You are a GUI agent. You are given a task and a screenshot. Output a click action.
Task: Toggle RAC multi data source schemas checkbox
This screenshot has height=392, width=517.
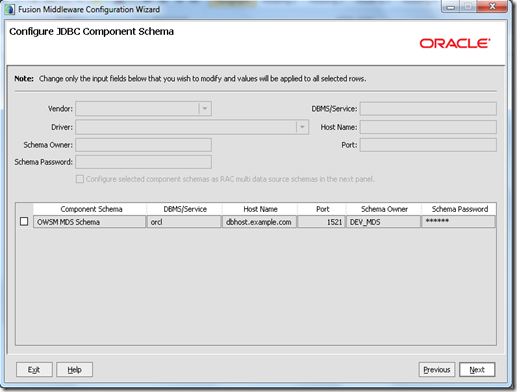tap(80, 179)
